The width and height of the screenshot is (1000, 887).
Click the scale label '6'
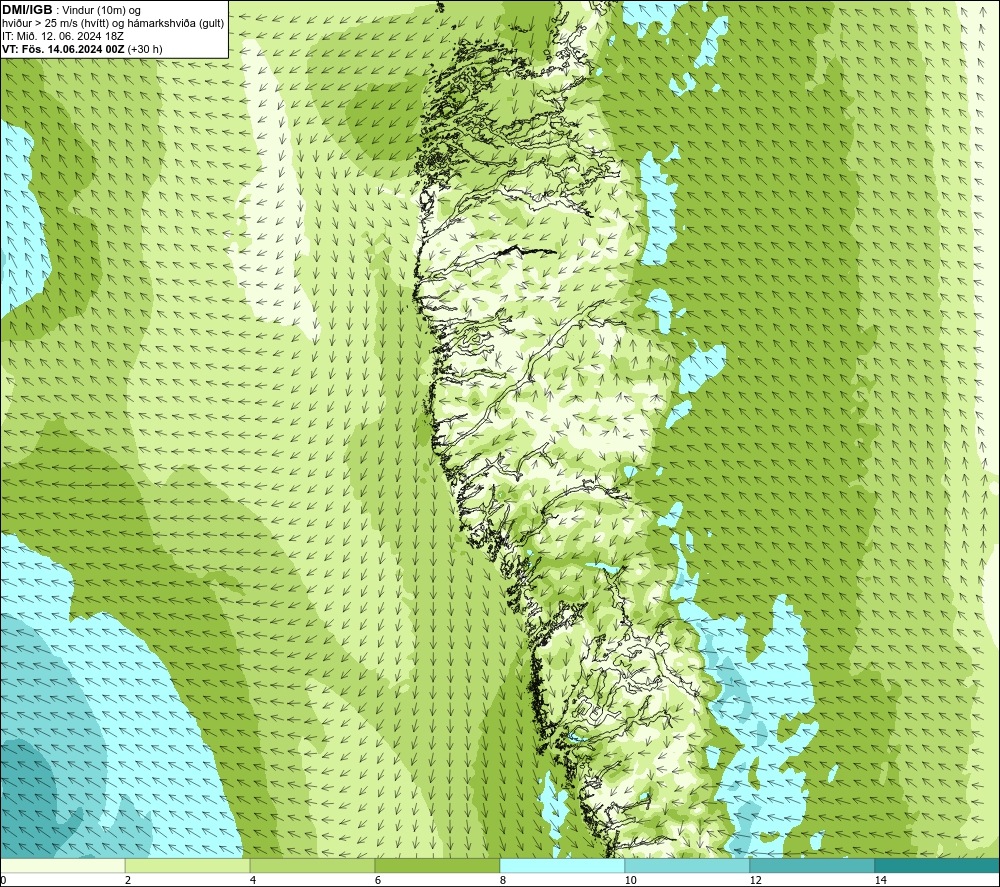[x=378, y=880]
